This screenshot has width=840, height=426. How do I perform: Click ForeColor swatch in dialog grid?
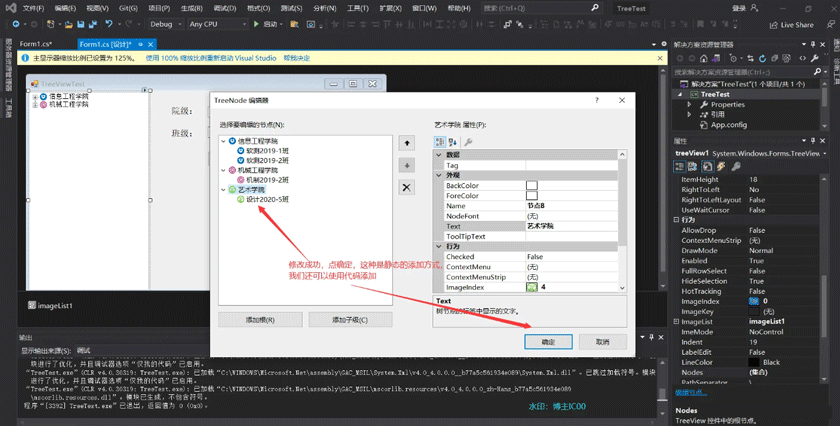(x=531, y=196)
